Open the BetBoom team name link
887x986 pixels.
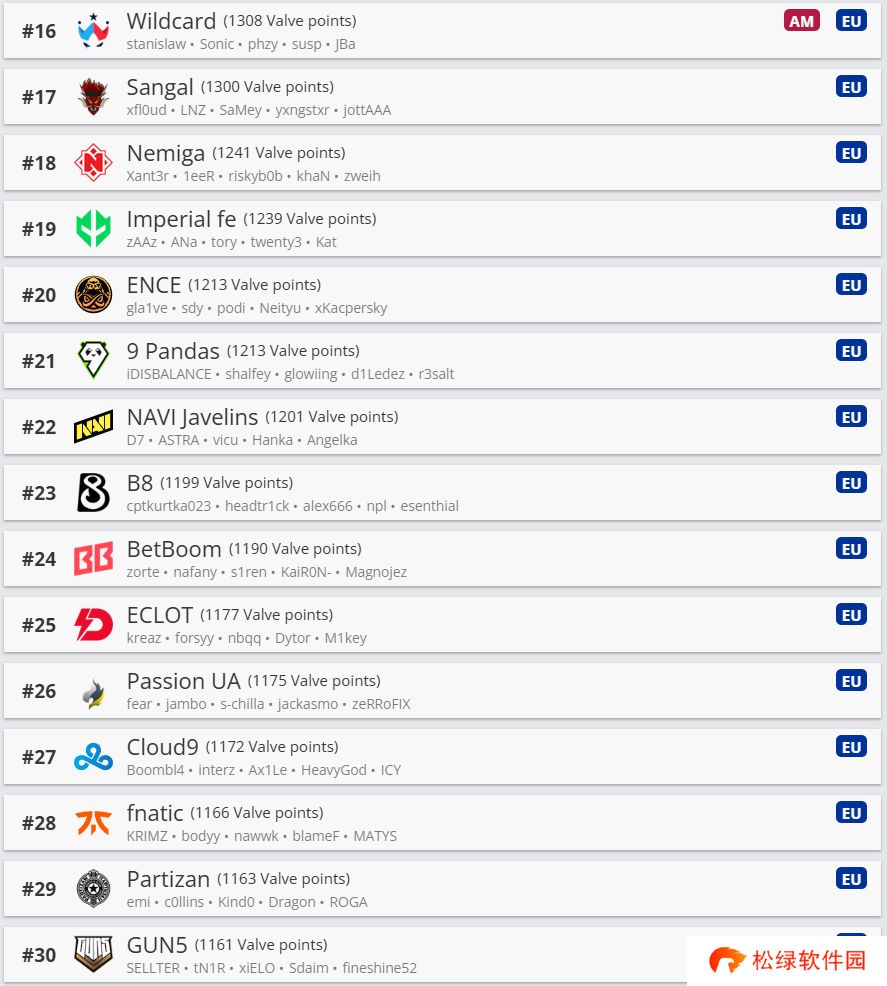click(x=174, y=549)
